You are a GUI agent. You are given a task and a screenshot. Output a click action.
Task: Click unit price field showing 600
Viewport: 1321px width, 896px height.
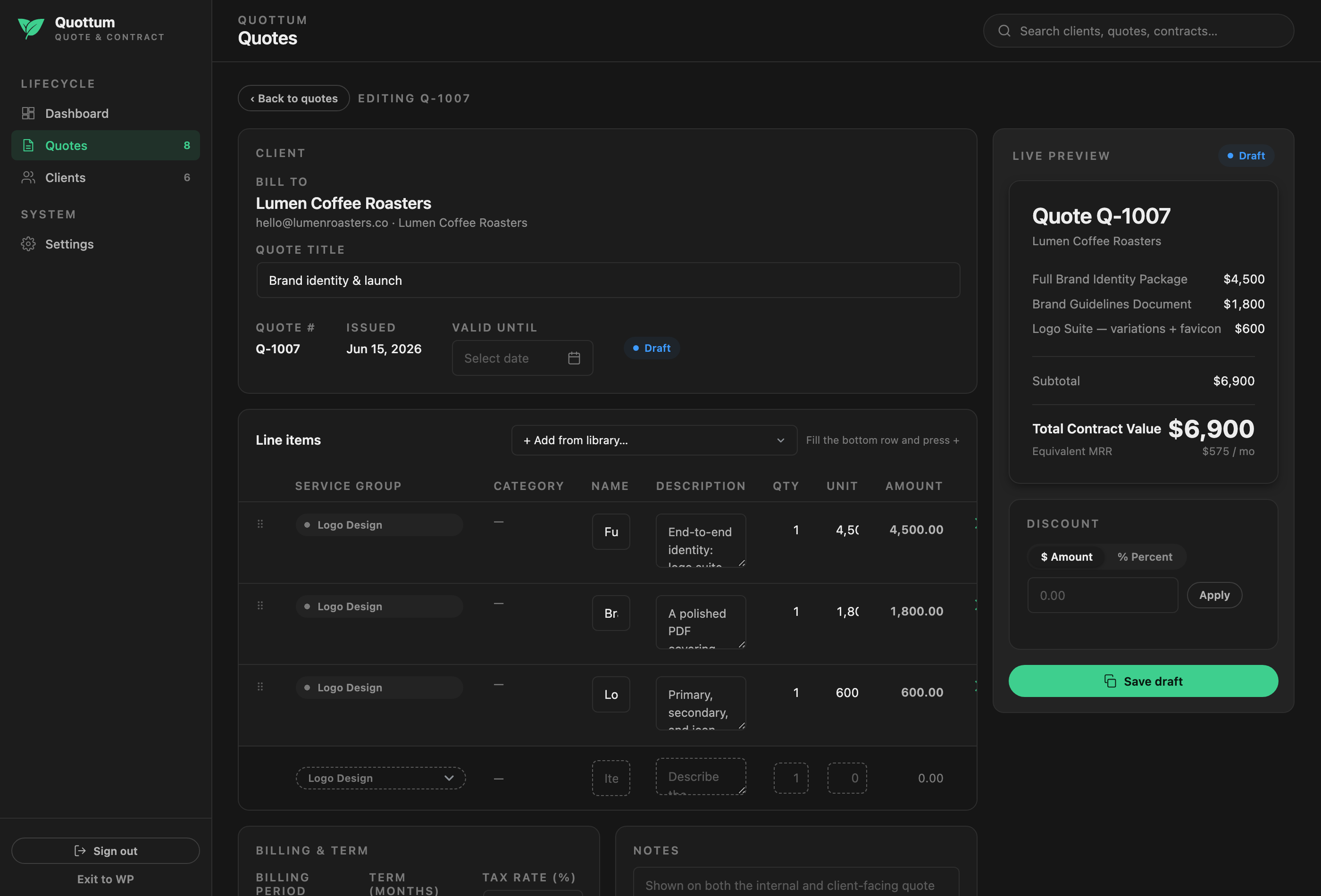coord(846,693)
